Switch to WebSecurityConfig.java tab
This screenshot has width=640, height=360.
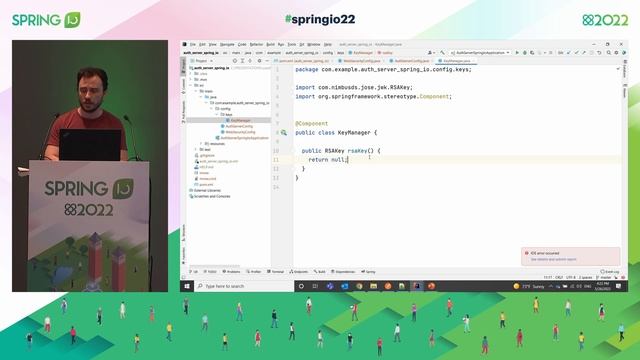click(x=361, y=61)
